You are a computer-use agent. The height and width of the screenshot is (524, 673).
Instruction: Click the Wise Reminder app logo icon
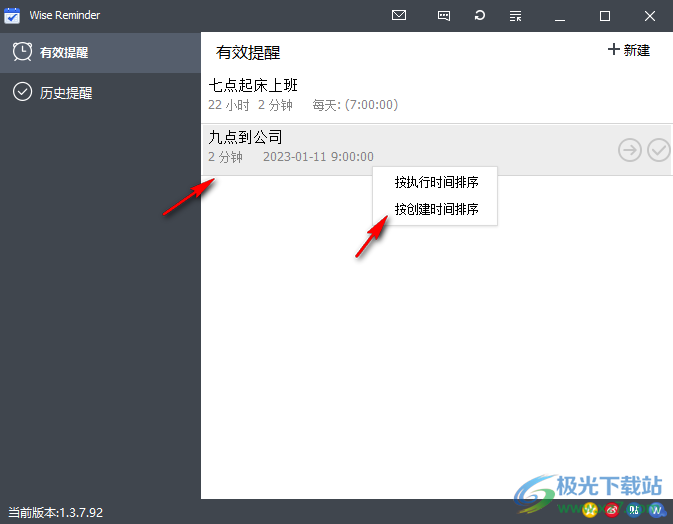12,16
